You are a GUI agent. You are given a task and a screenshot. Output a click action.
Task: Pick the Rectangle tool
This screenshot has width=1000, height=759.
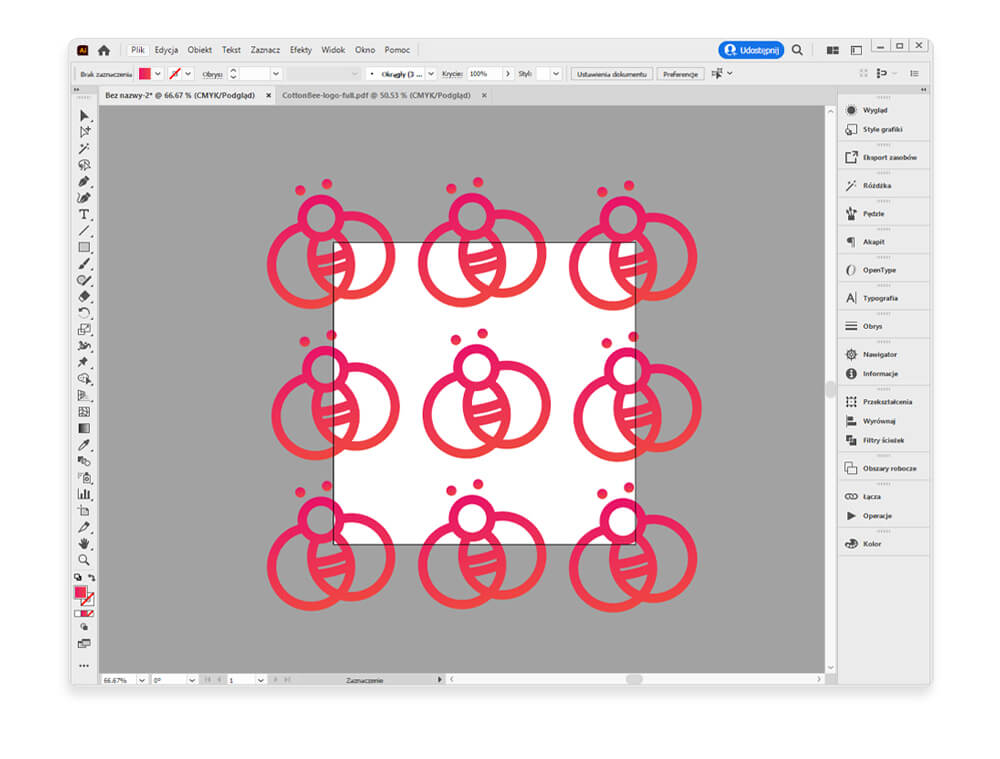point(84,247)
